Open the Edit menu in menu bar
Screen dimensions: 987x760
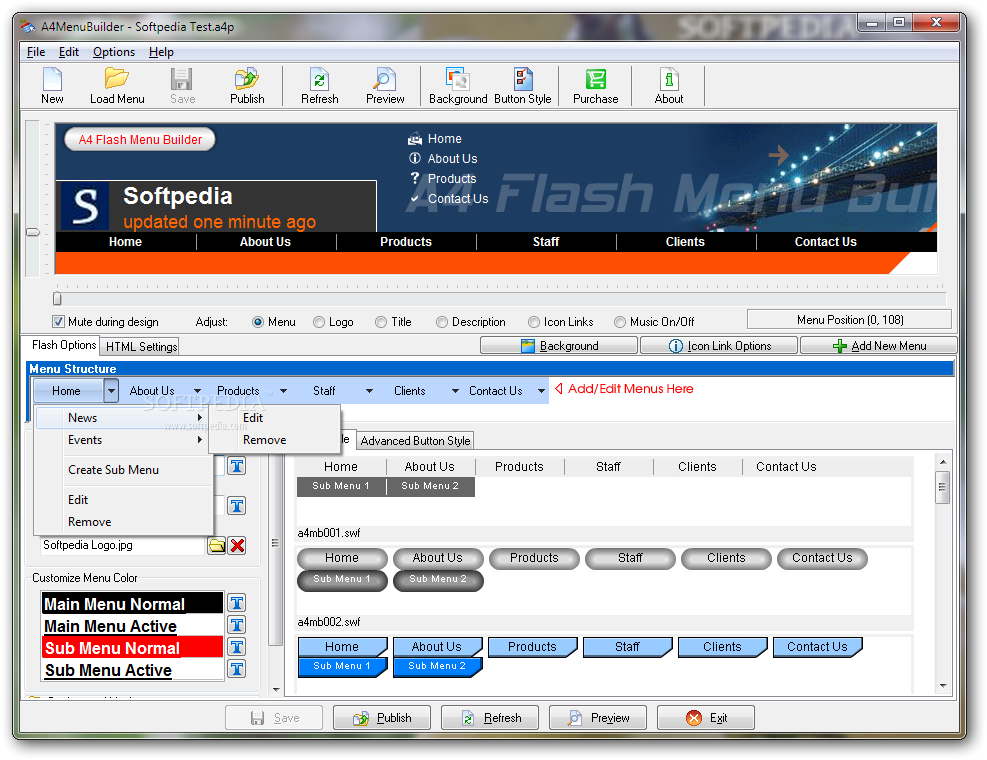coord(69,52)
